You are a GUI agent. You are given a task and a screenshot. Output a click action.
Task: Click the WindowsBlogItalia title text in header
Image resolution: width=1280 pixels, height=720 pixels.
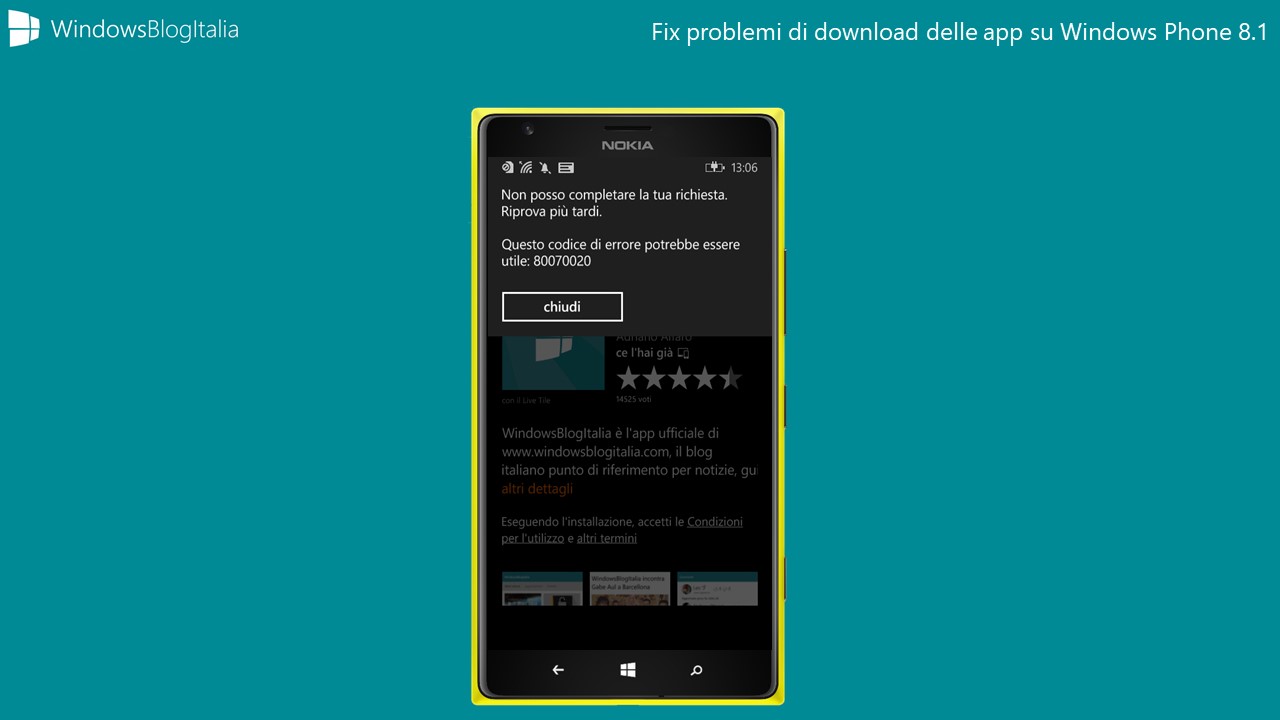(x=145, y=30)
